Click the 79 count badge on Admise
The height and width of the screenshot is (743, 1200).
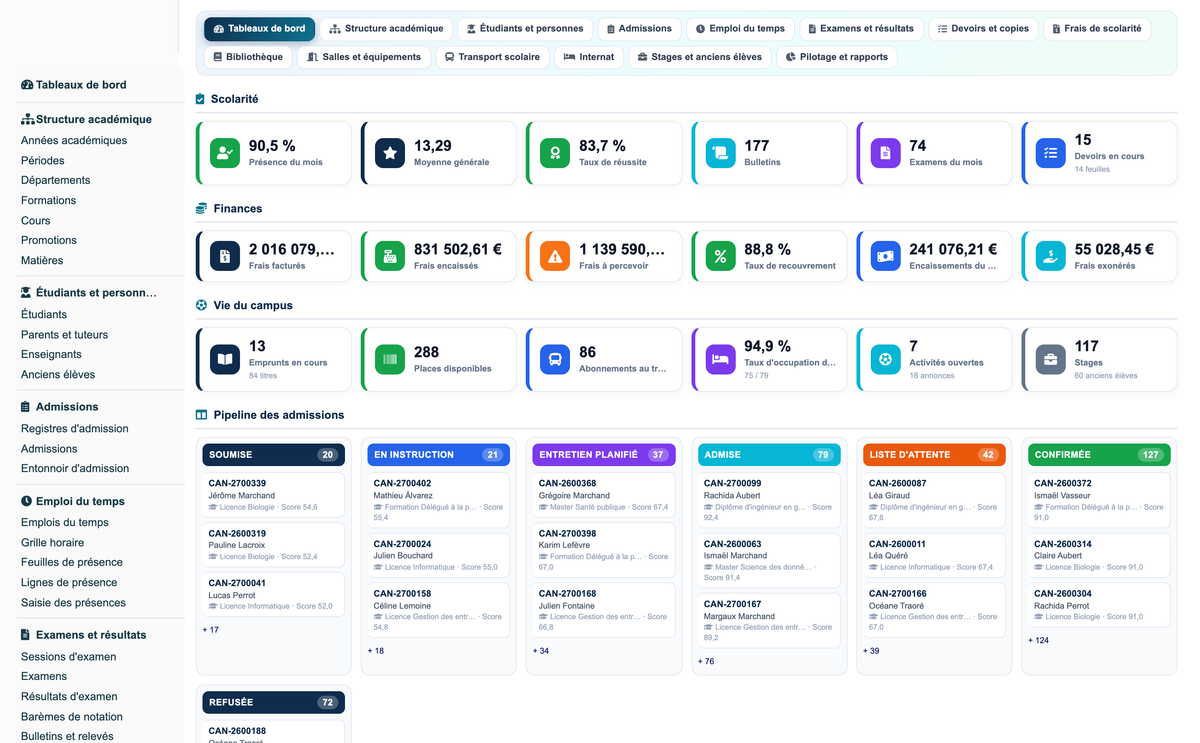[823, 455]
